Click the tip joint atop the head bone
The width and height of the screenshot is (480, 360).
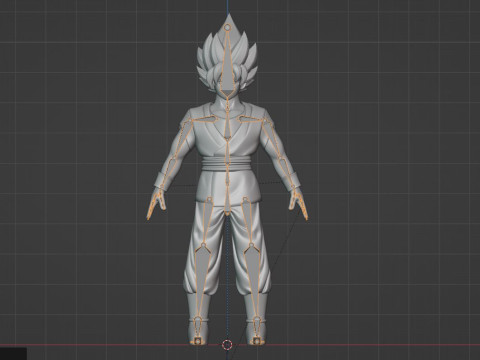click(228, 28)
